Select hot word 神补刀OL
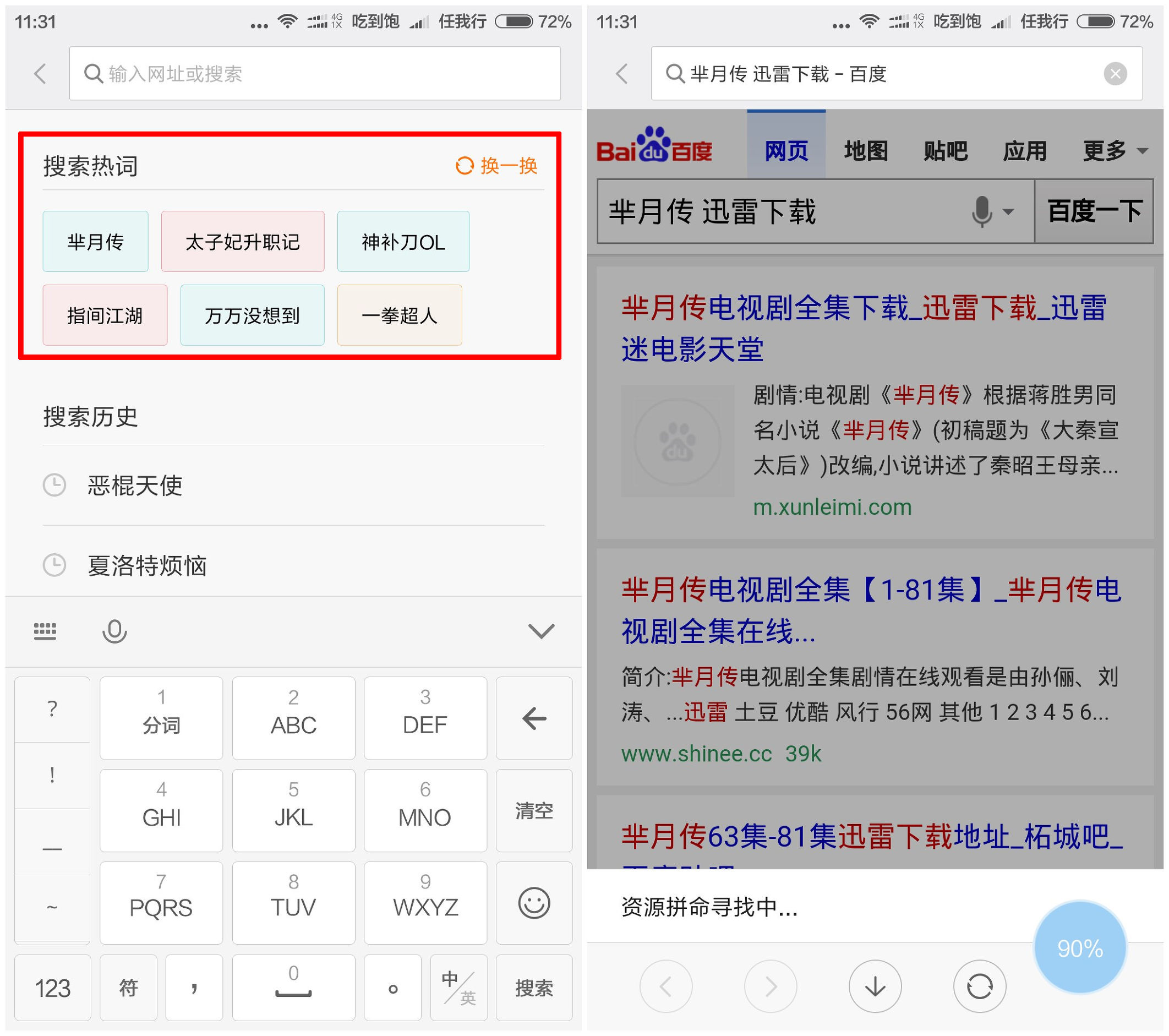The height and width of the screenshot is (1036, 1169). click(403, 242)
